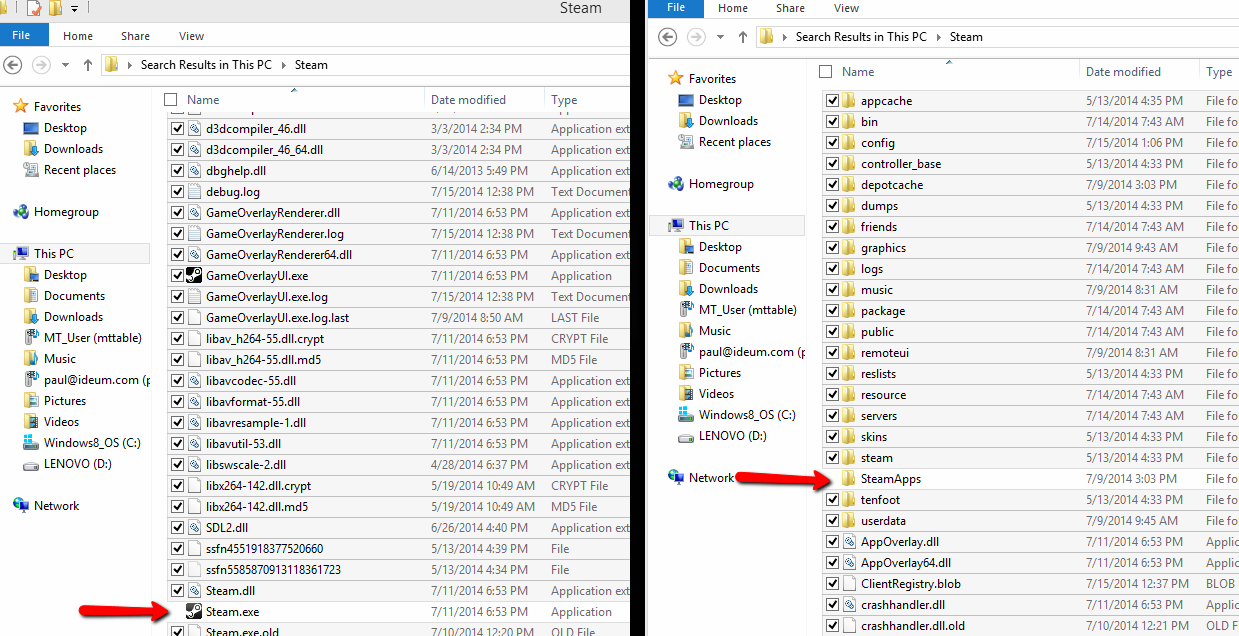Click the Videos icon in left window sidebar
Image resolution: width=1239 pixels, height=636 pixels.
pyautogui.click(x=31, y=421)
